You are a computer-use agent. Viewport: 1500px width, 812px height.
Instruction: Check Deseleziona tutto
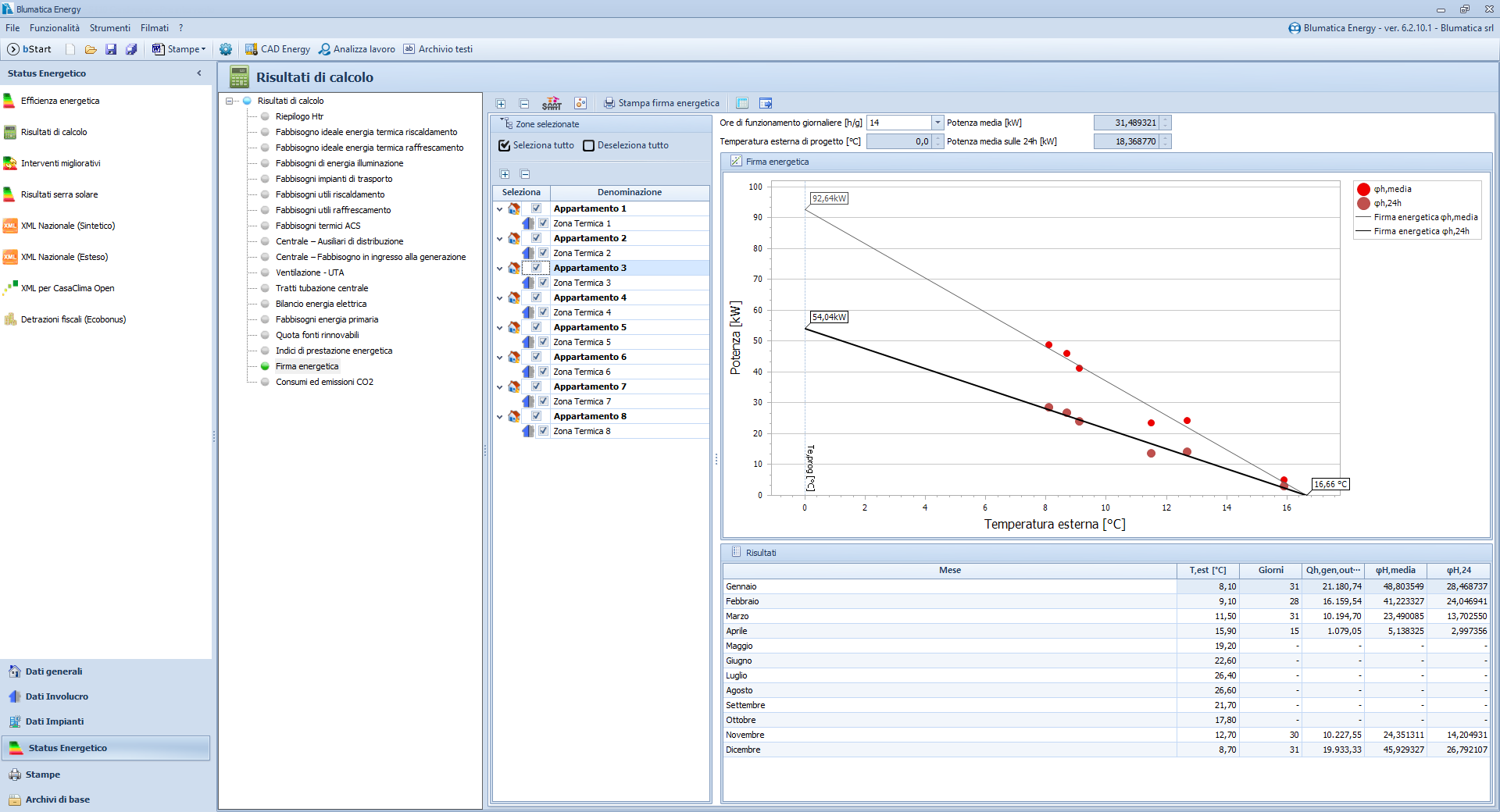click(589, 145)
